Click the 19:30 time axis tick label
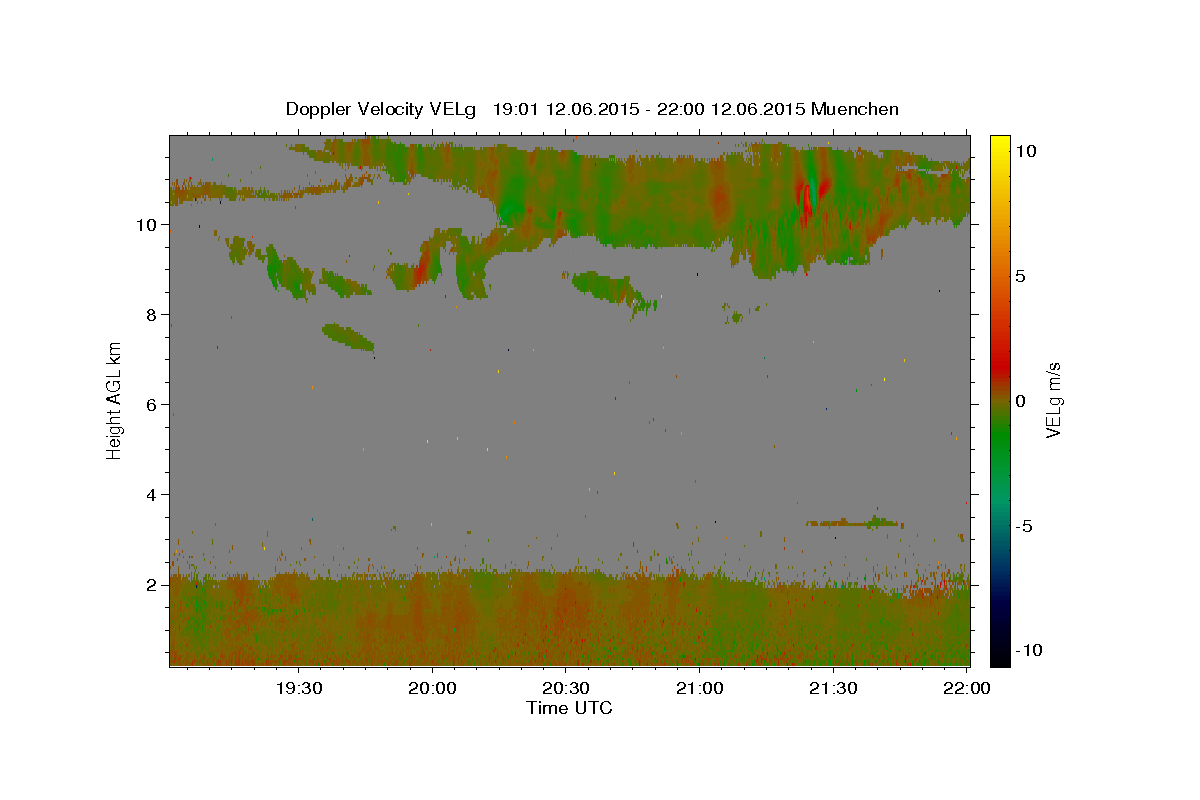1200x800 pixels. pyautogui.click(x=299, y=688)
